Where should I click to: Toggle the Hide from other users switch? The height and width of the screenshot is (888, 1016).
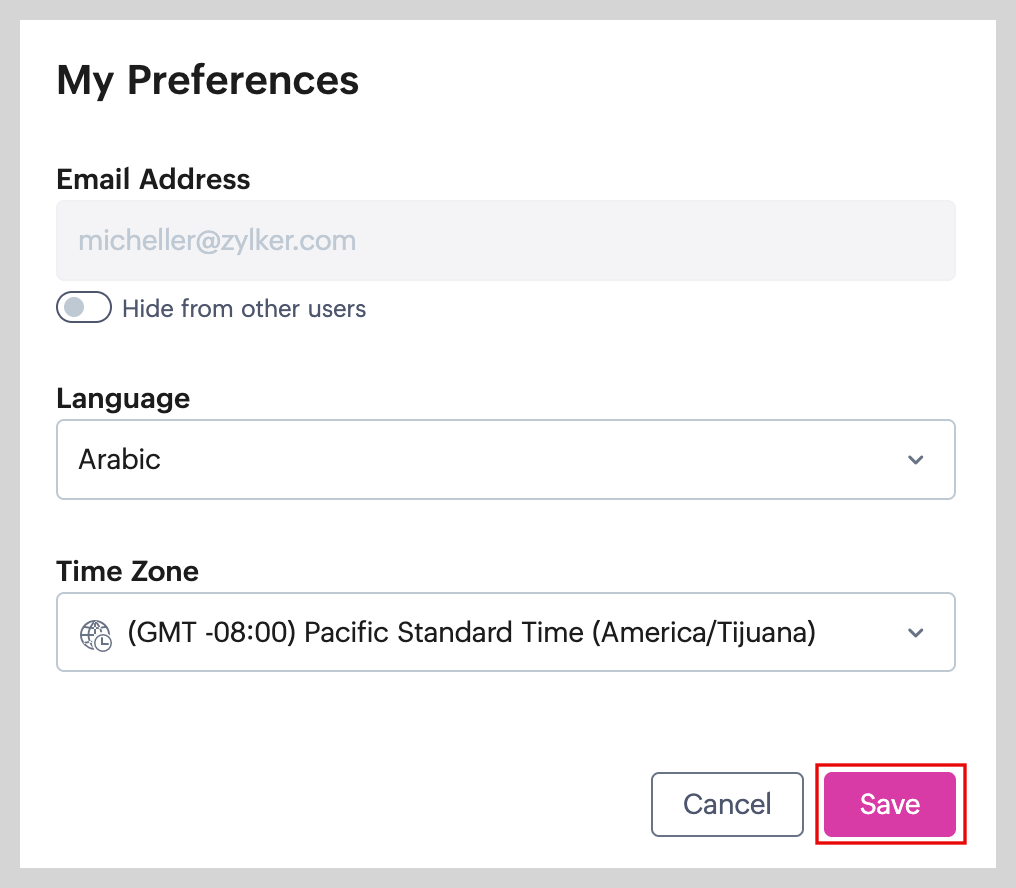pos(83,308)
